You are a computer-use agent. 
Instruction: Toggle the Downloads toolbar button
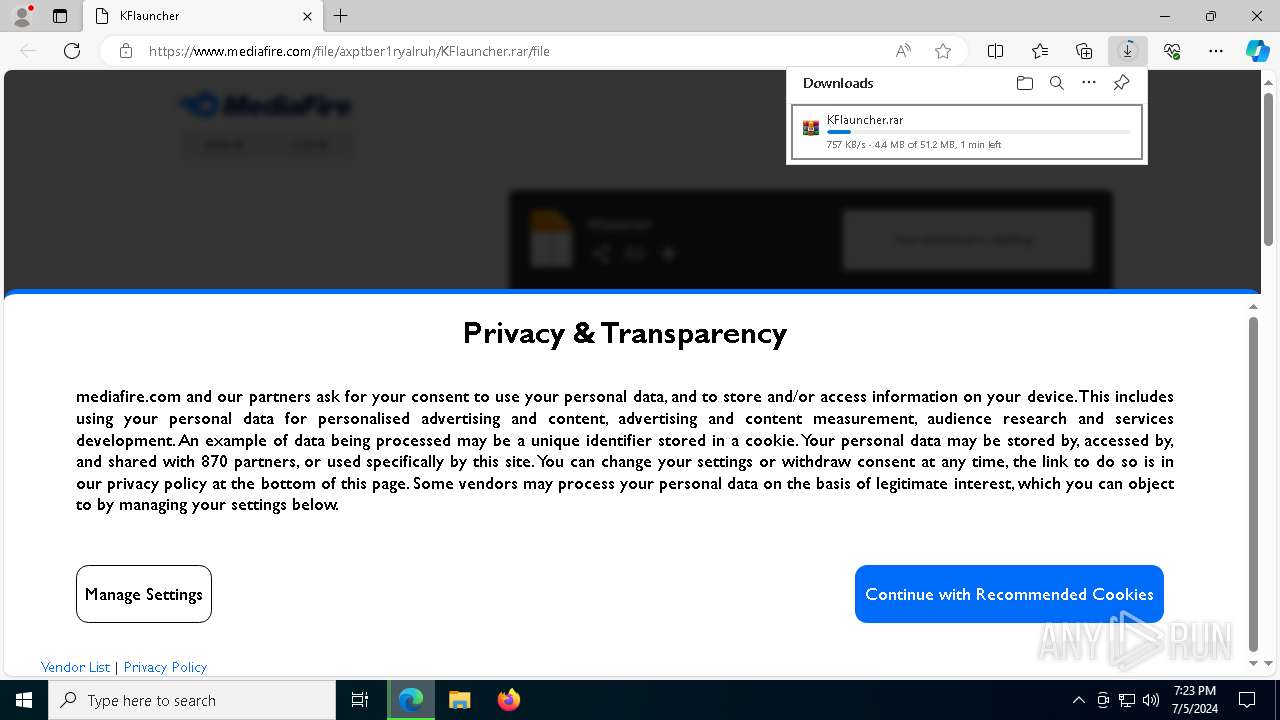(1128, 51)
